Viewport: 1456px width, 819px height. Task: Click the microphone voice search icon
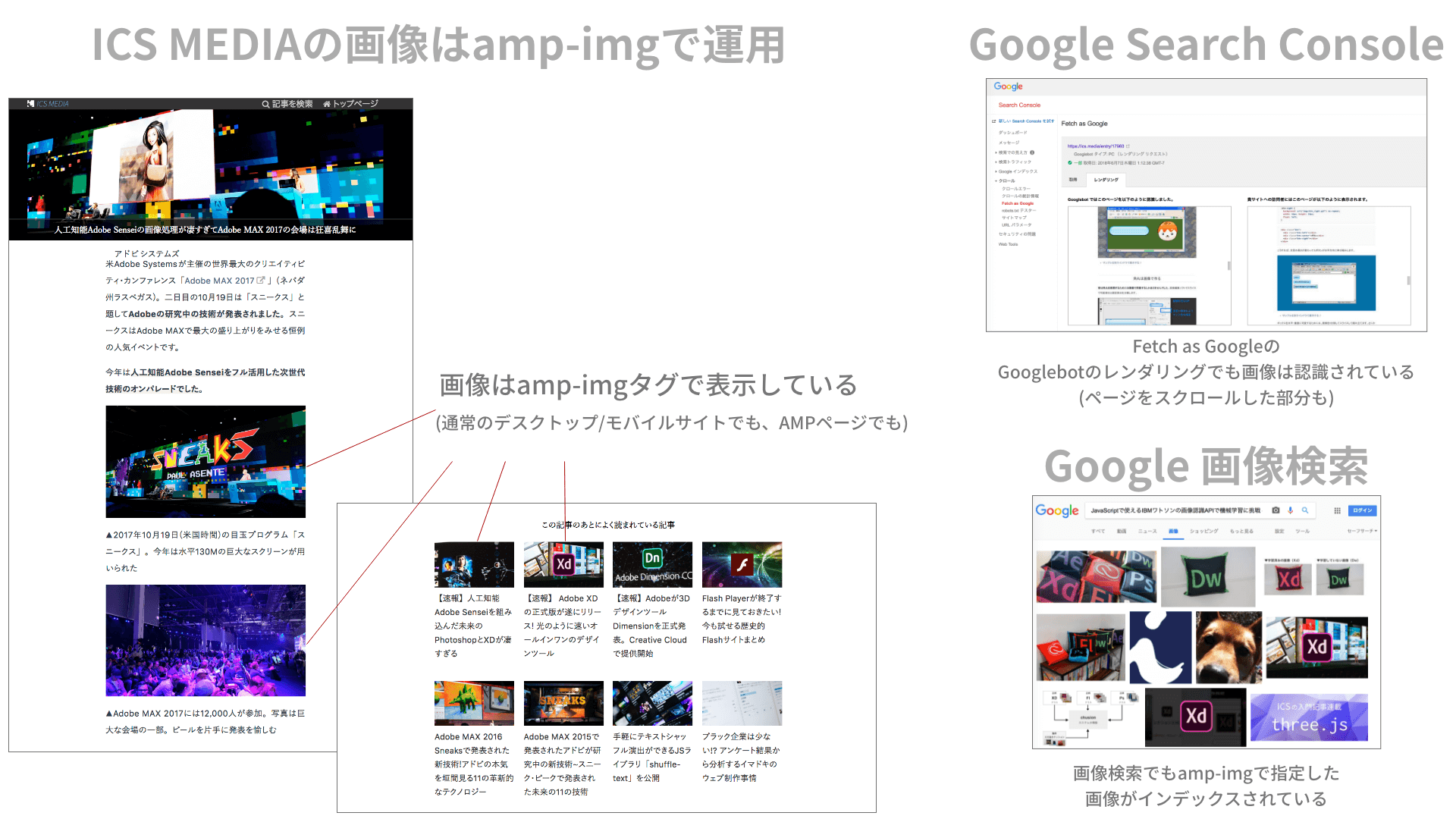tap(1291, 510)
